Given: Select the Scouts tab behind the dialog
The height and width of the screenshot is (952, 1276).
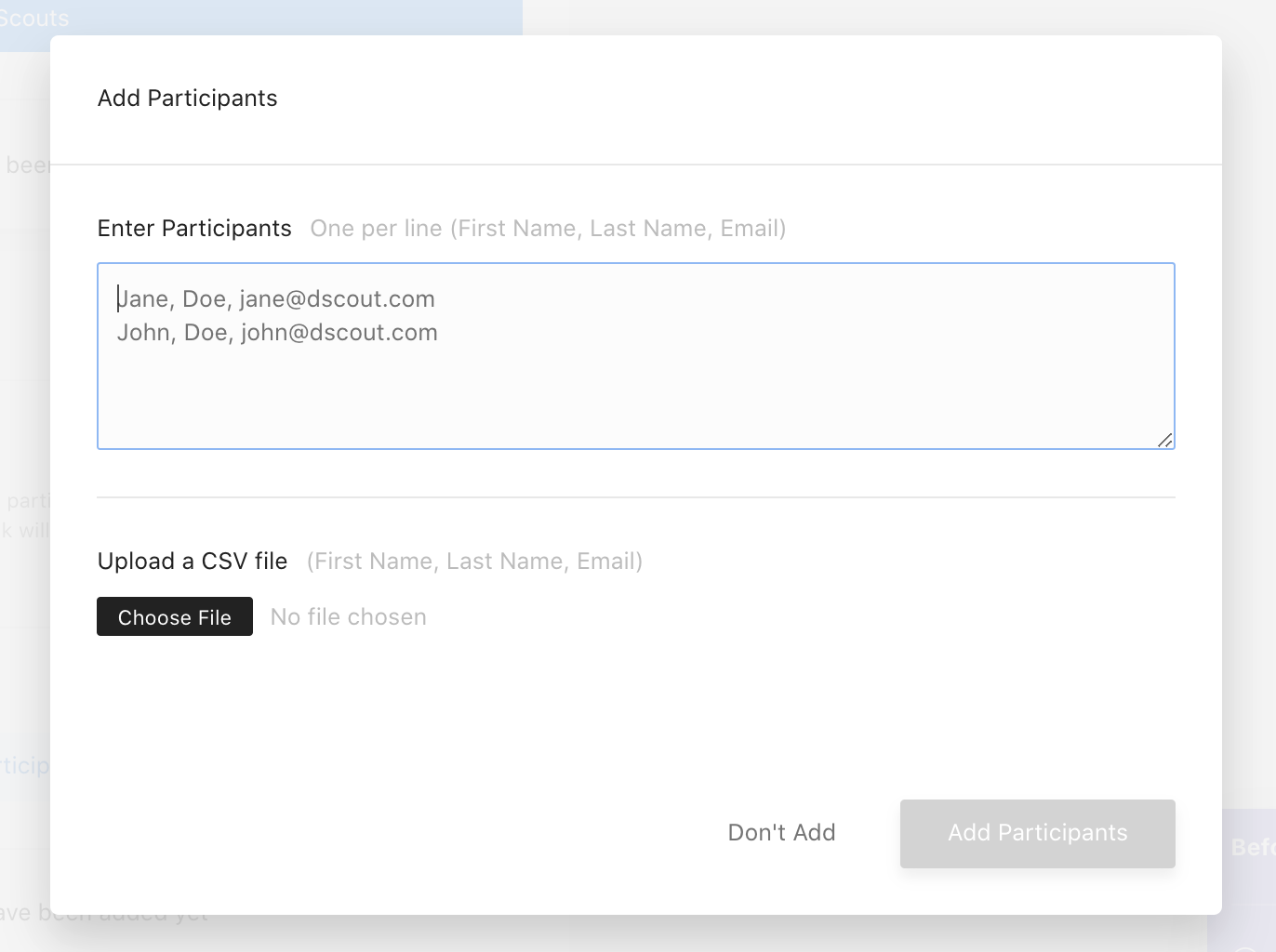Looking at the screenshot, I should 34,18.
